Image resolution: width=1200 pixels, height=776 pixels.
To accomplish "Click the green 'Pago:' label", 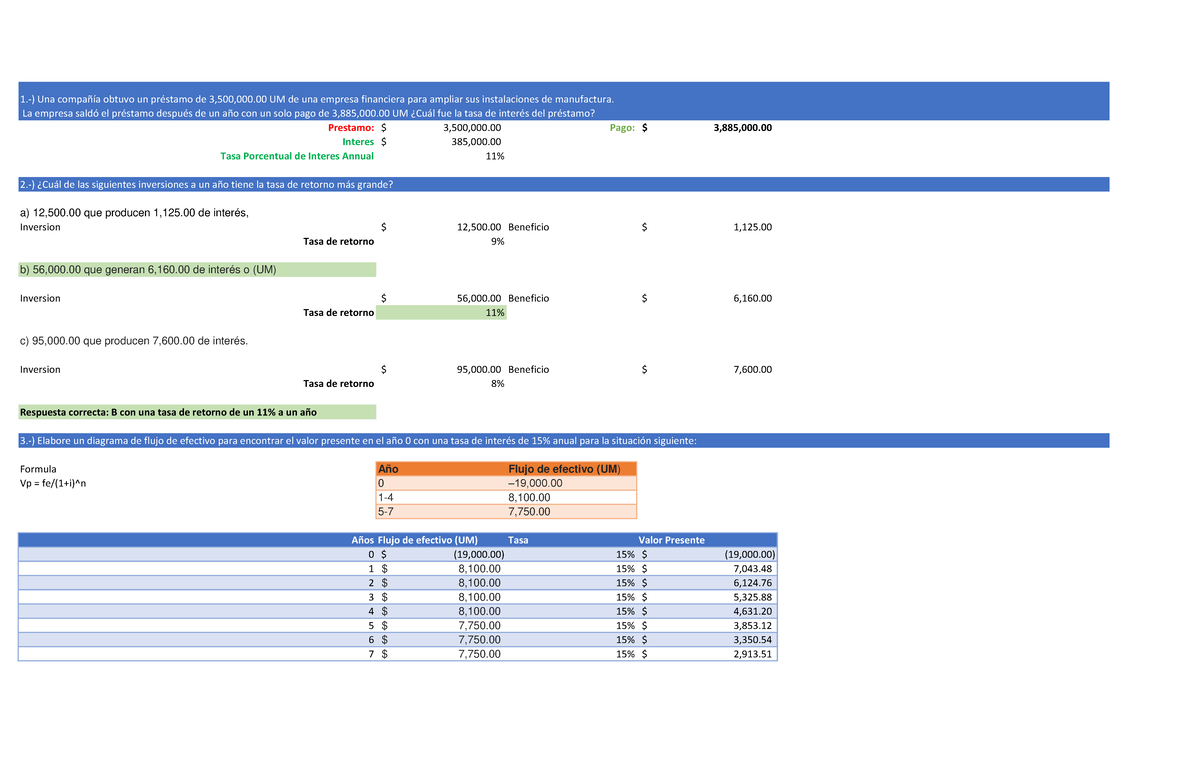I will 622,128.
